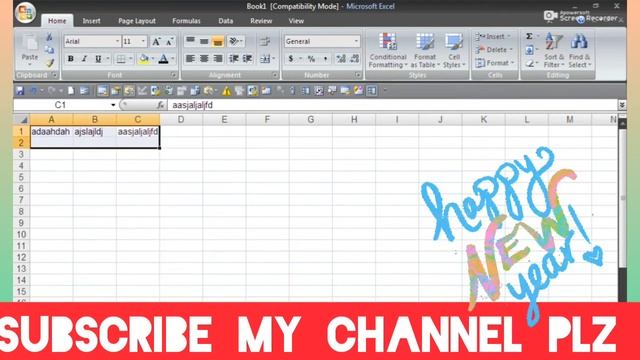Click the Paste button
640x360 pixels.
pyautogui.click(x=30, y=51)
